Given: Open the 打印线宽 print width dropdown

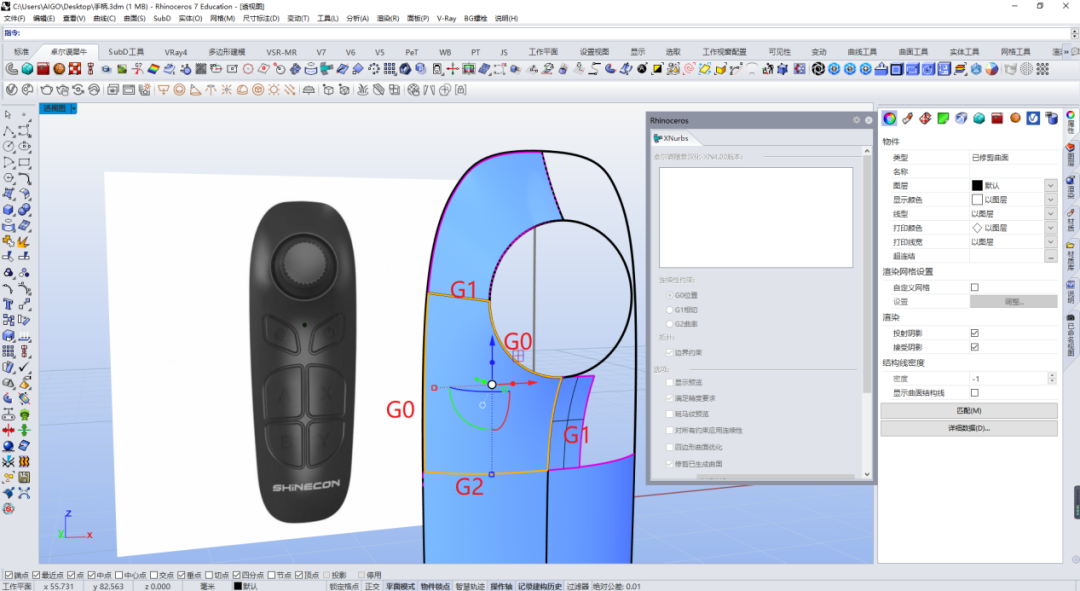Looking at the screenshot, I should [1050, 242].
